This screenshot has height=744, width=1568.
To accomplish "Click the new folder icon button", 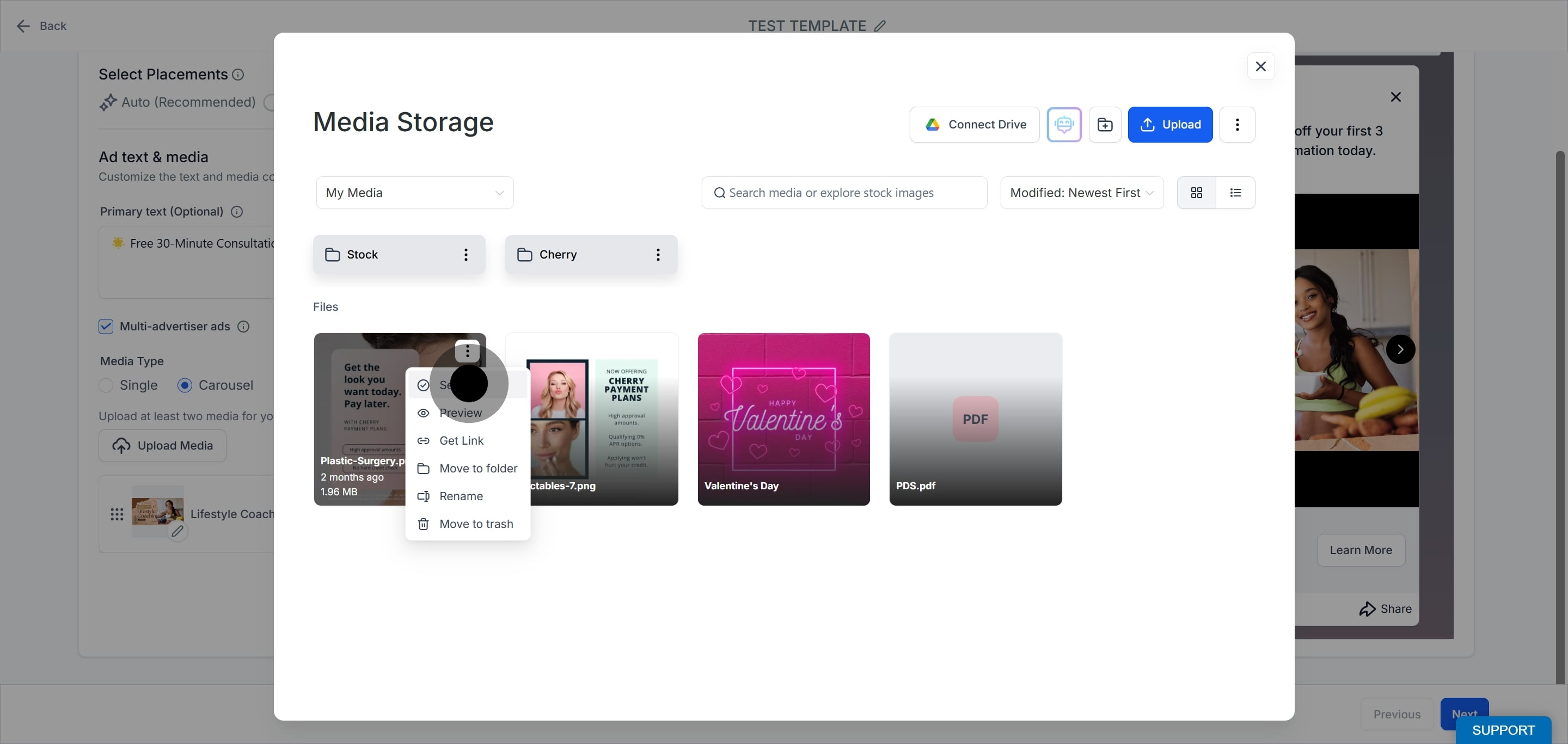I will pos(1105,125).
